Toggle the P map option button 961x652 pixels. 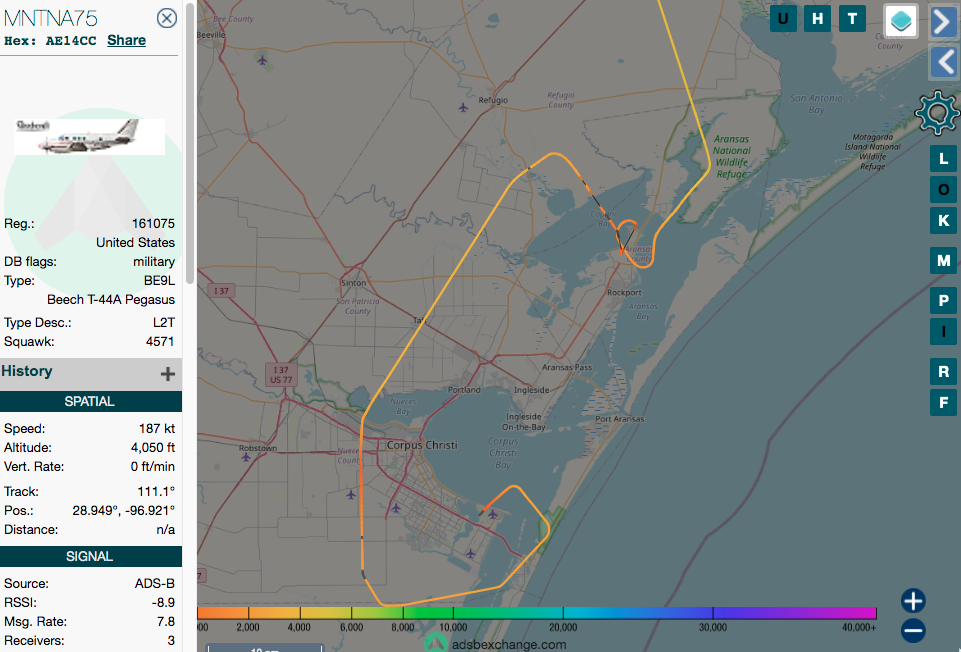click(x=943, y=301)
